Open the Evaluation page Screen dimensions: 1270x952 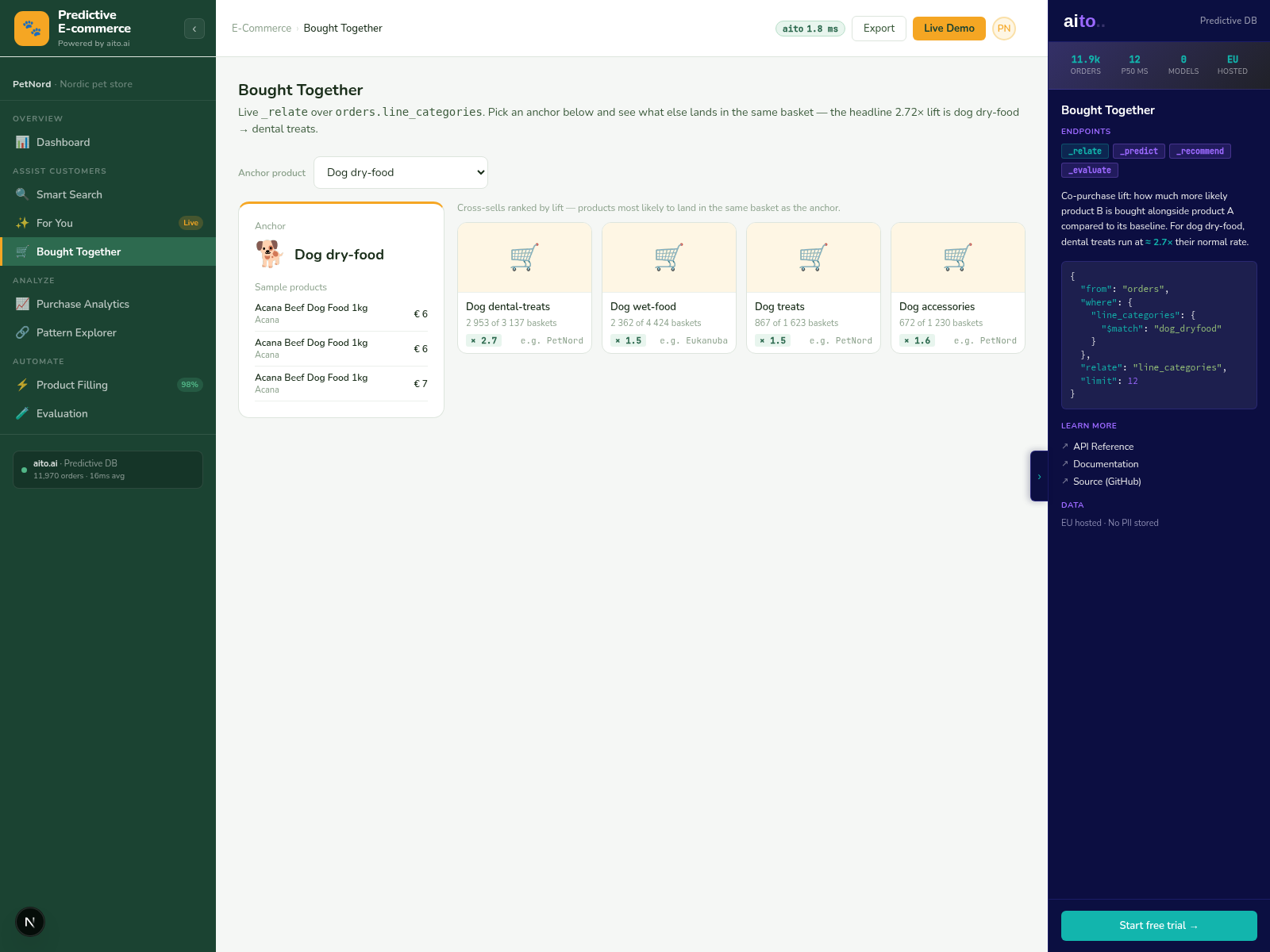tap(108, 413)
